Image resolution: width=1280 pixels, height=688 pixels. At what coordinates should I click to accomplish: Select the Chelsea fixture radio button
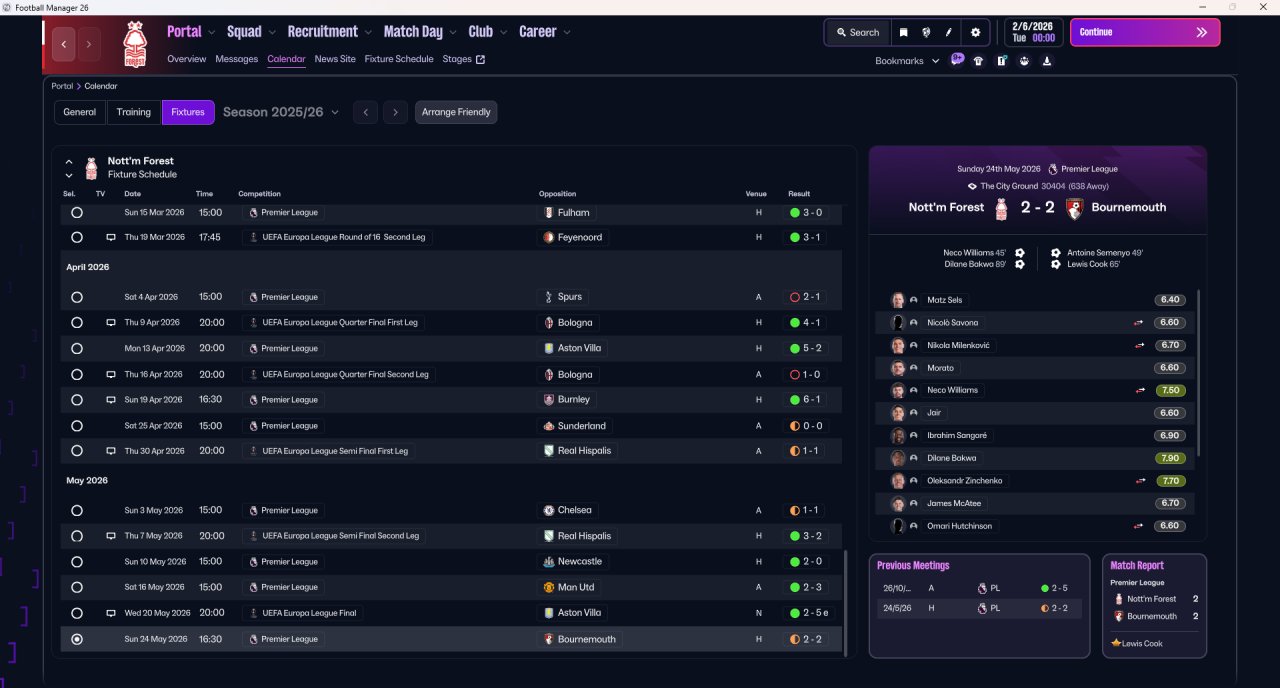[77, 510]
